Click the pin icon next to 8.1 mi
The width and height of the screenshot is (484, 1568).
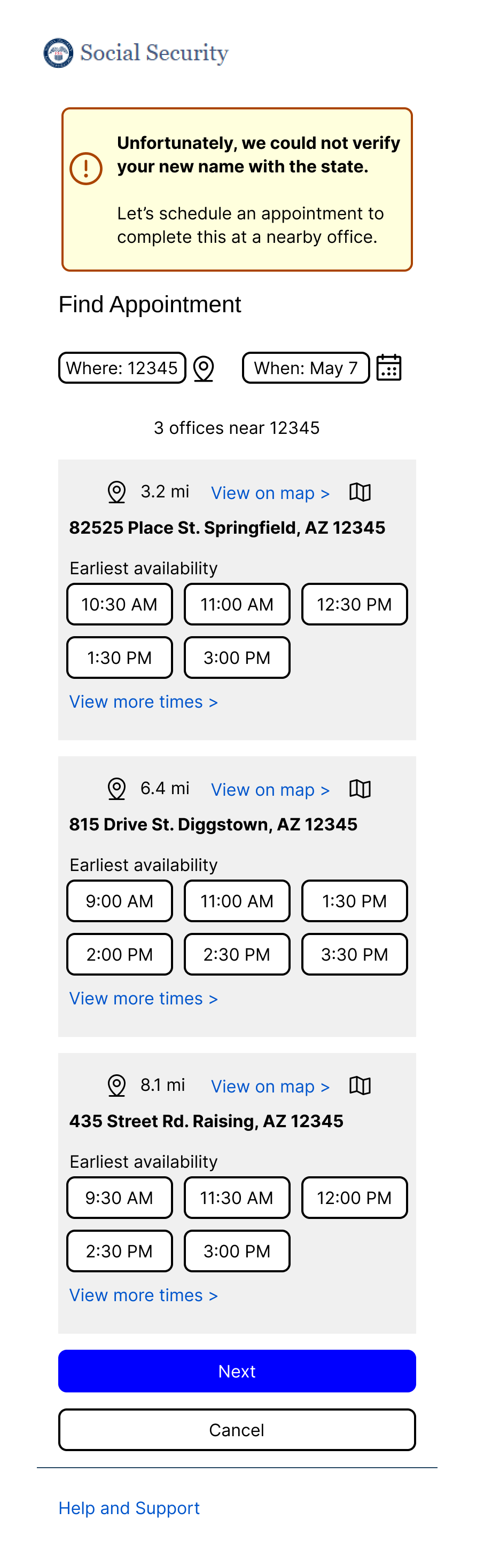[x=116, y=1086]
